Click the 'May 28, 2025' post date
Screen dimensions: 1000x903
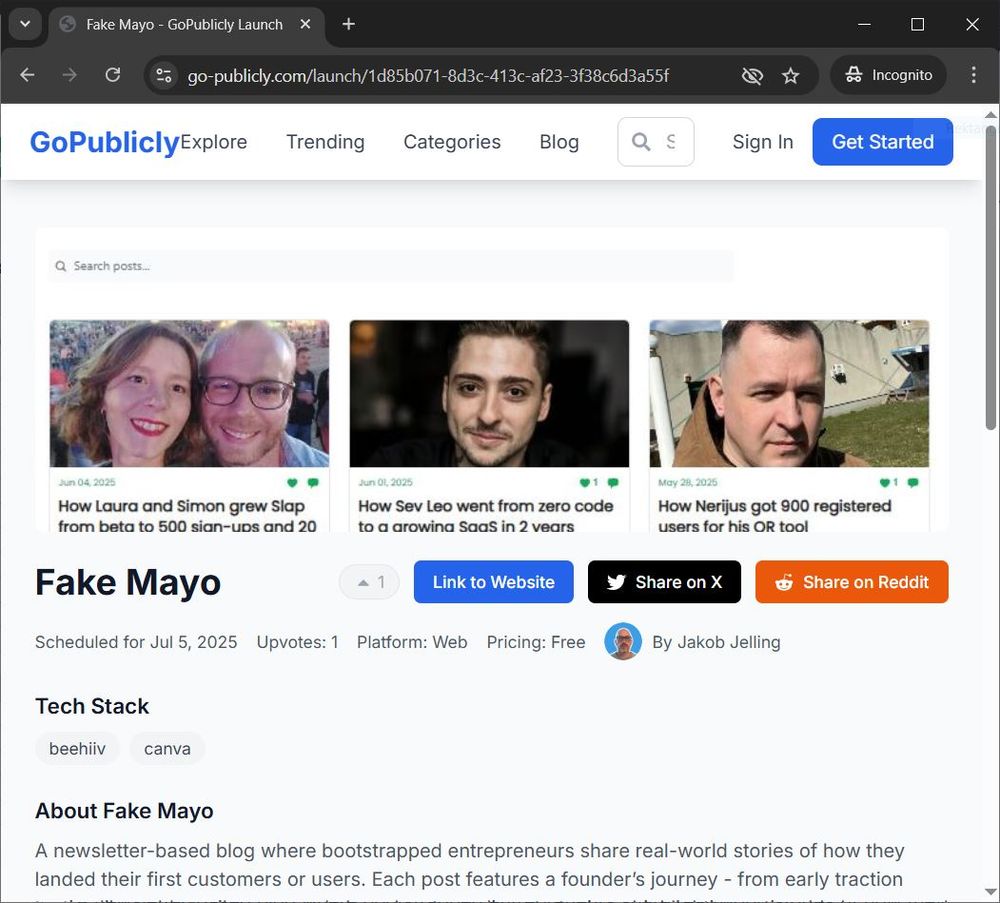pos(688,482)
